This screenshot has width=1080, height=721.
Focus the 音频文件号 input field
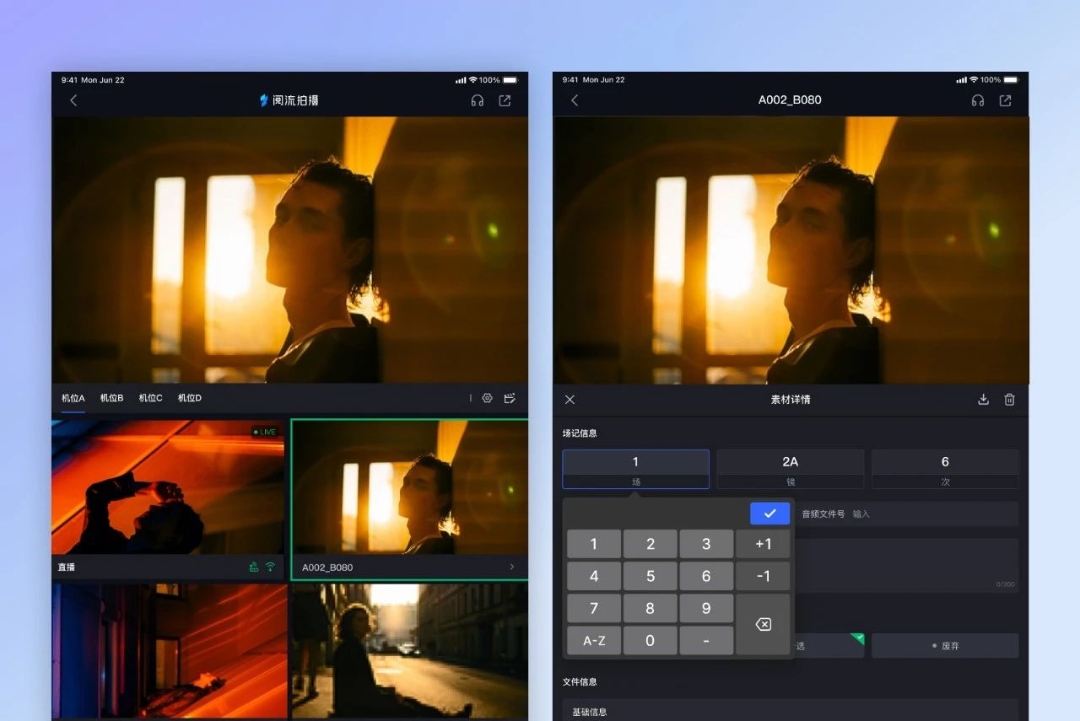(x=907, y=514)
